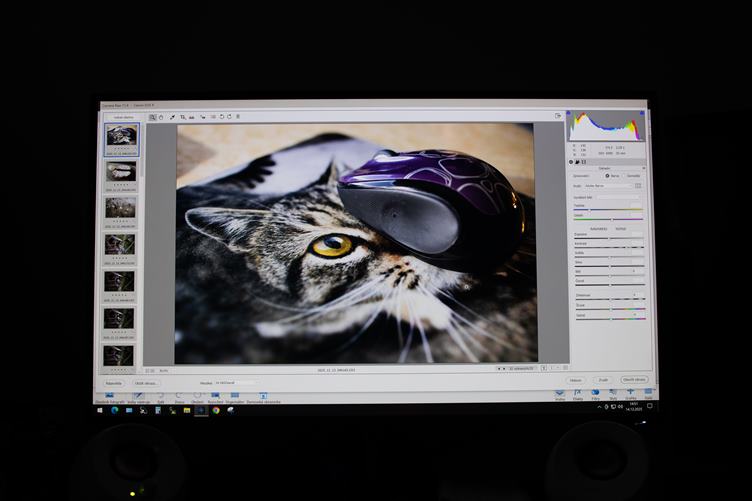Rotate image 90° counter-clockwise
This screenshot has height=501, width=752.
pos(221,117)
